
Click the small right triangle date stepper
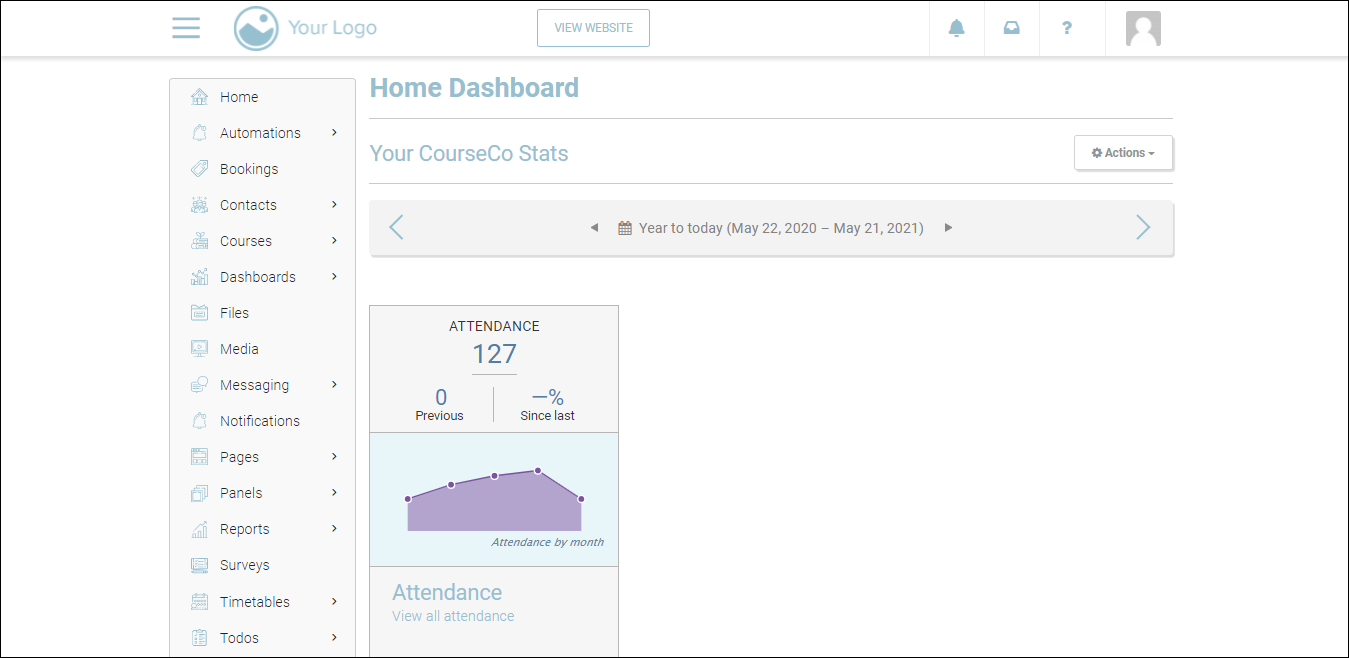pyautogui.click(x=949, y=228)
